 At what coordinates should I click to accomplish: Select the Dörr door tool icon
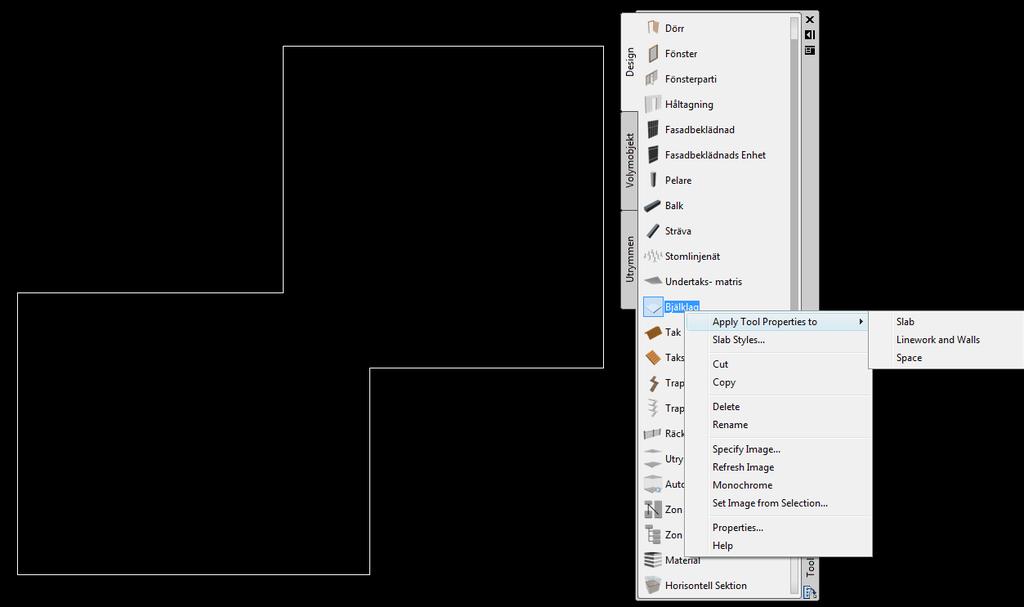(x=652, y=28)
